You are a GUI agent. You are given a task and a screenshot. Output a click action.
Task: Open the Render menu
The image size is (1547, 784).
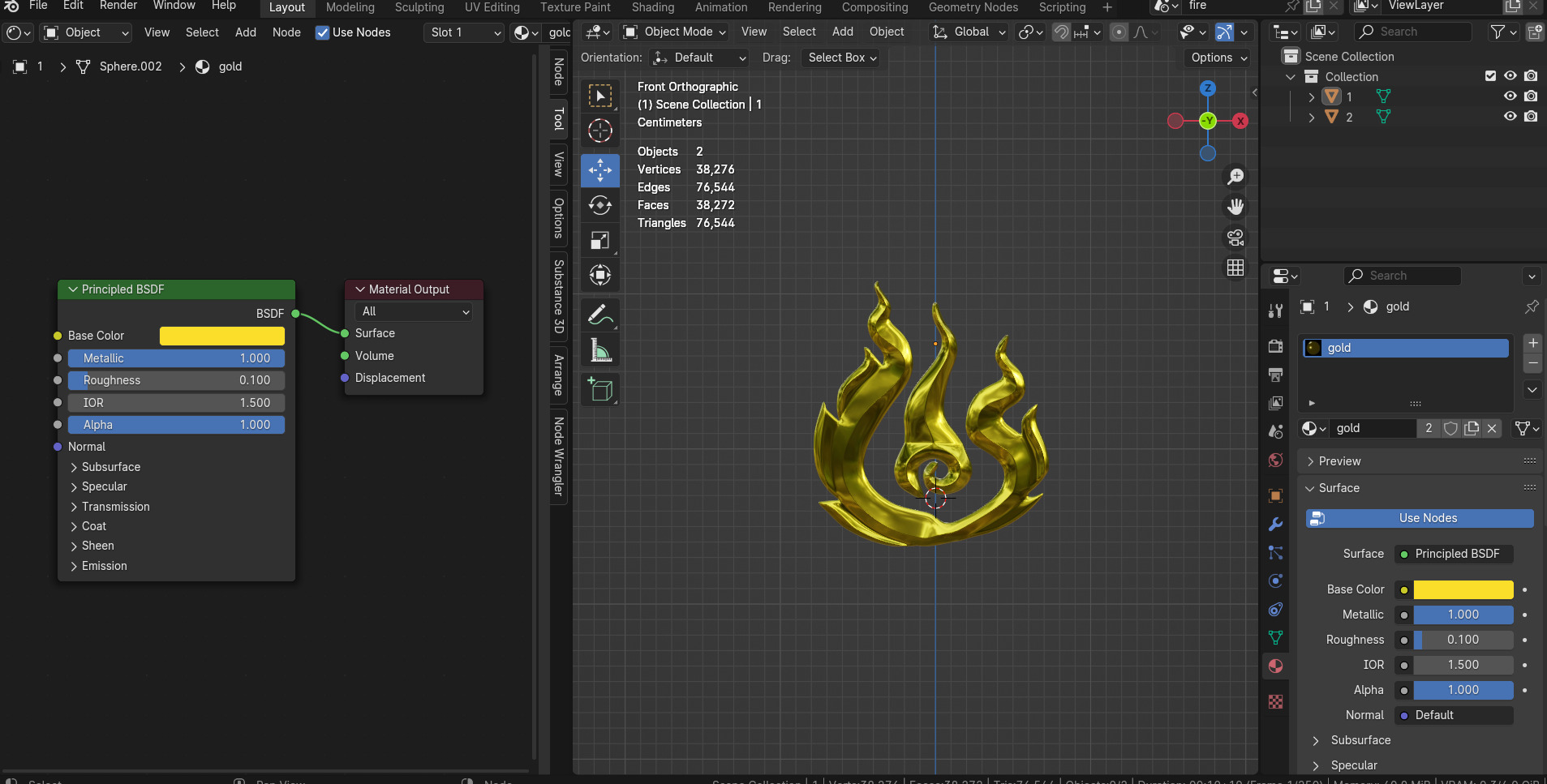pyautogui.click(x=118, y=6)
